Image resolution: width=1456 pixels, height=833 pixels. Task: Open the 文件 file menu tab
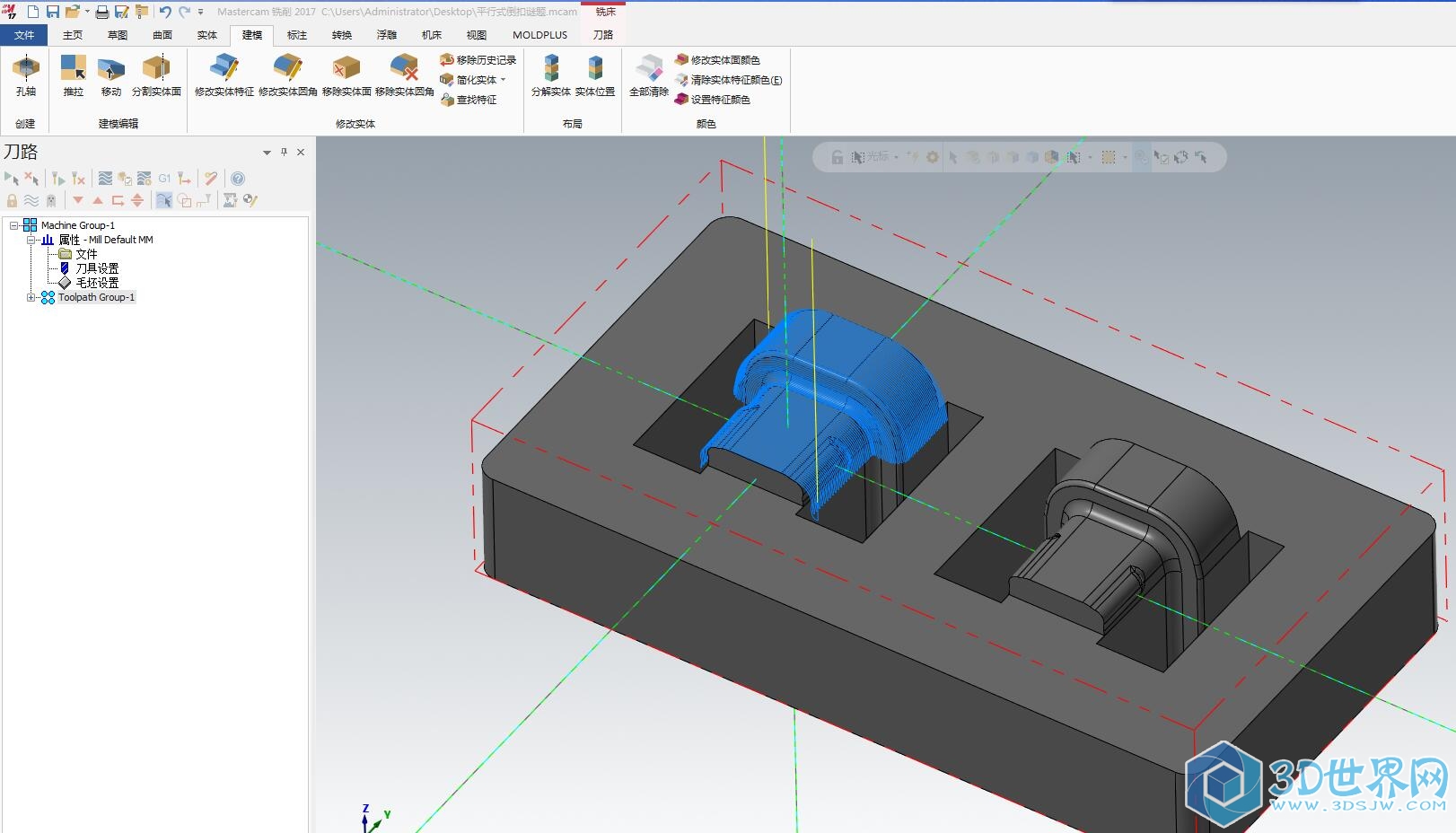[24, 35]
